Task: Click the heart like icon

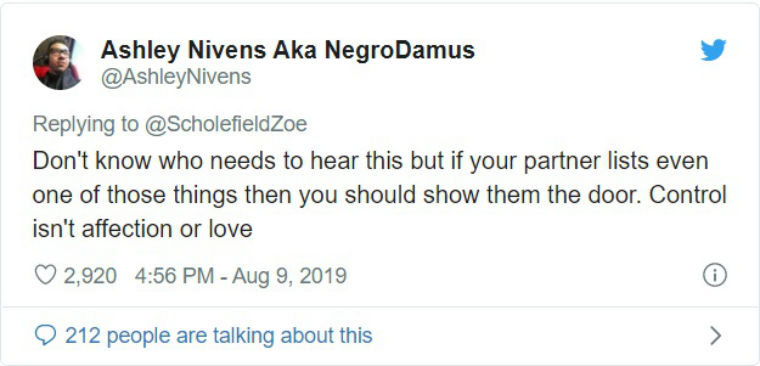Action: (x=45, y=276)
